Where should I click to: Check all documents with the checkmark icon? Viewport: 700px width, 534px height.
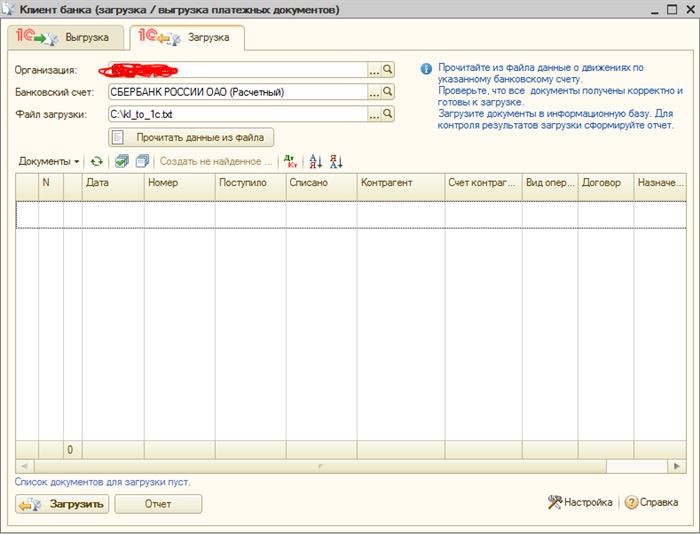pyautogui.click(x=121, y=161)
